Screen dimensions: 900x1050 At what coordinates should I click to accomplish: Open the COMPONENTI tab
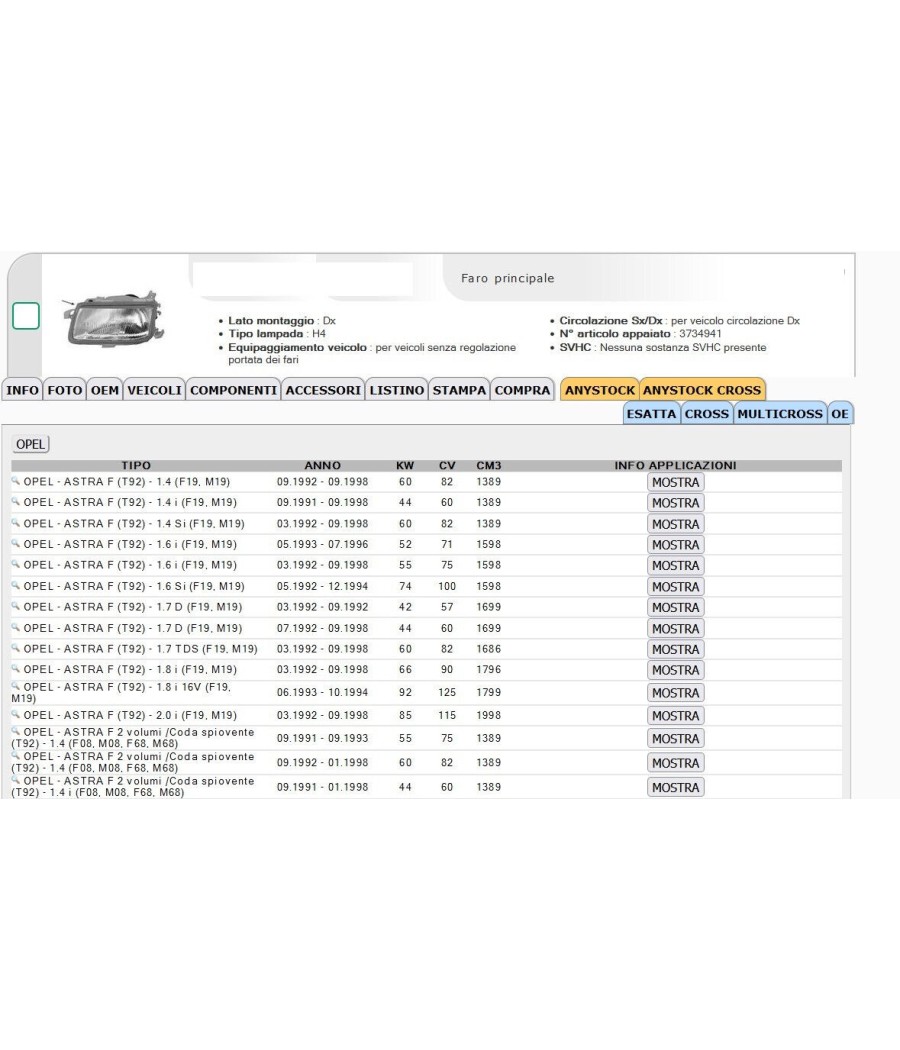[x=233, y=390]
